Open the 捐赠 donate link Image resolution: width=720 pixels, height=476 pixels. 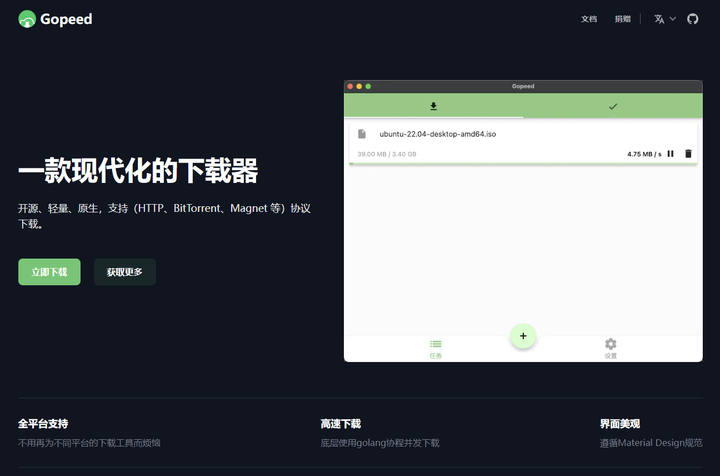pos(623,19)
